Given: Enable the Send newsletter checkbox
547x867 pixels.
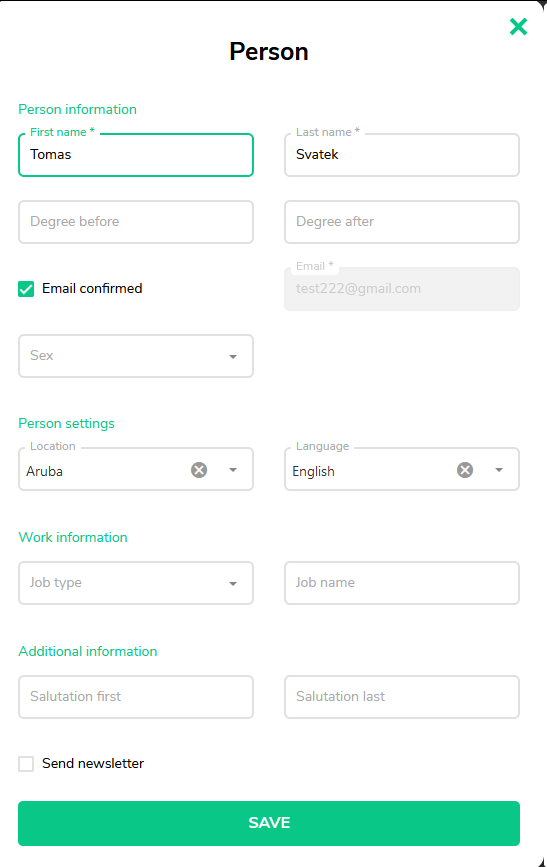Looking at the screenshot, I should coord(26,764).
